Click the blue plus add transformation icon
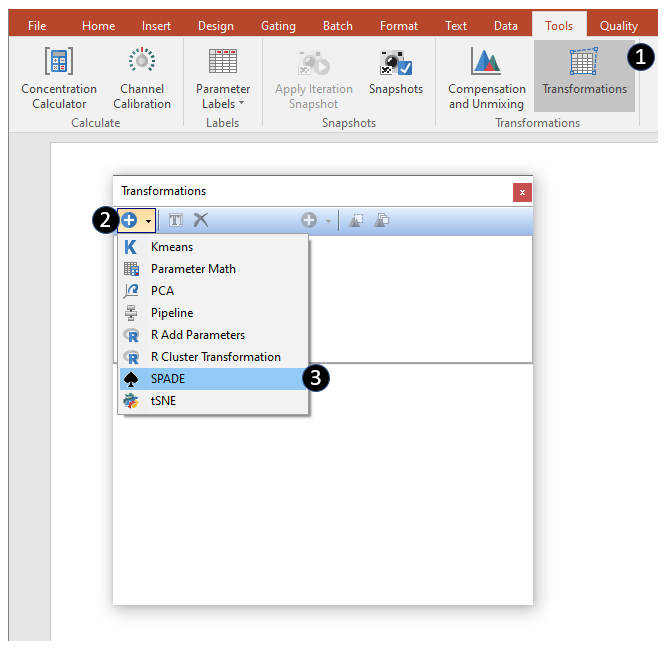 129,220
